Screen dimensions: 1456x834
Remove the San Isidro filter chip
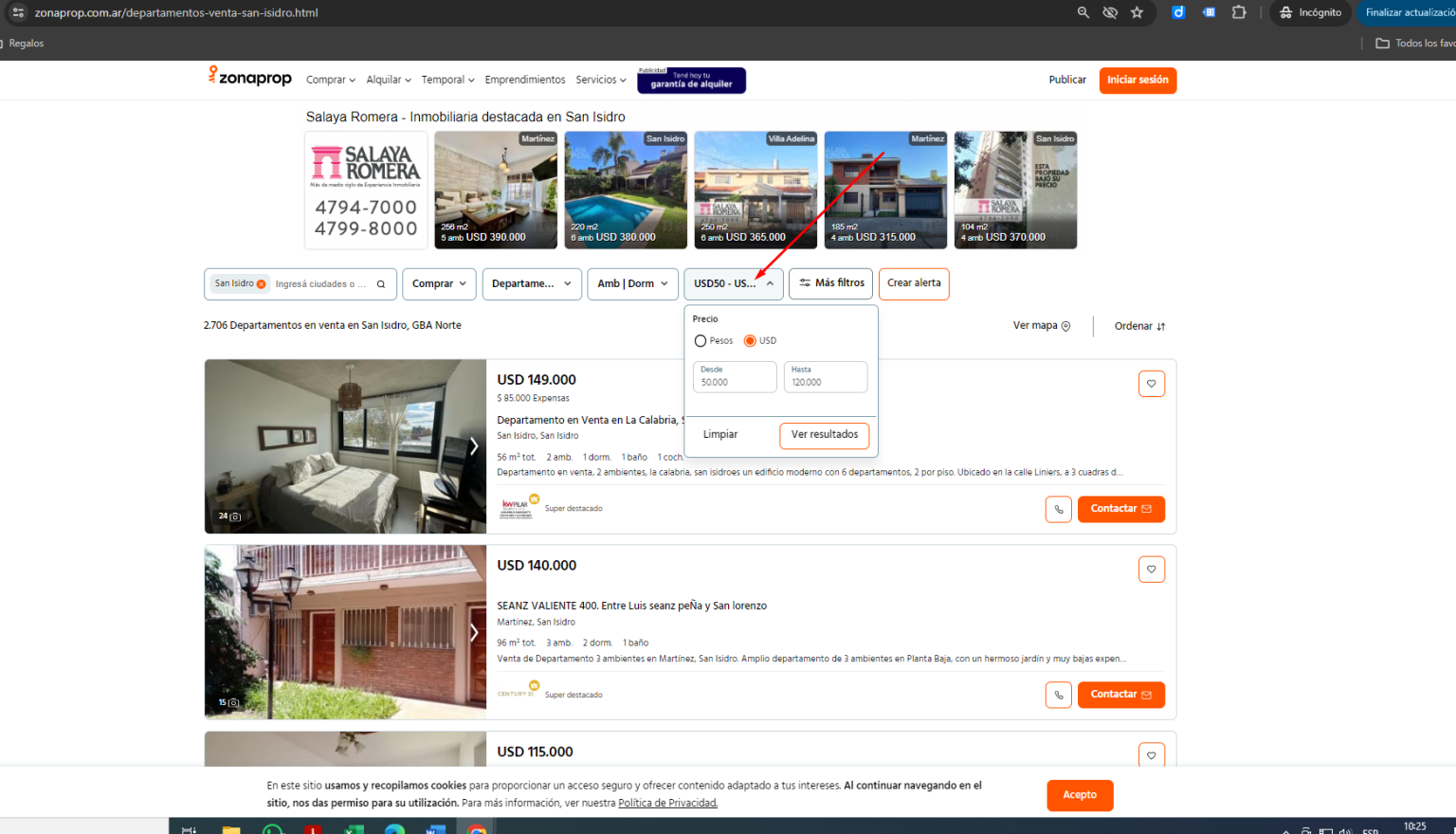(263, 282)
